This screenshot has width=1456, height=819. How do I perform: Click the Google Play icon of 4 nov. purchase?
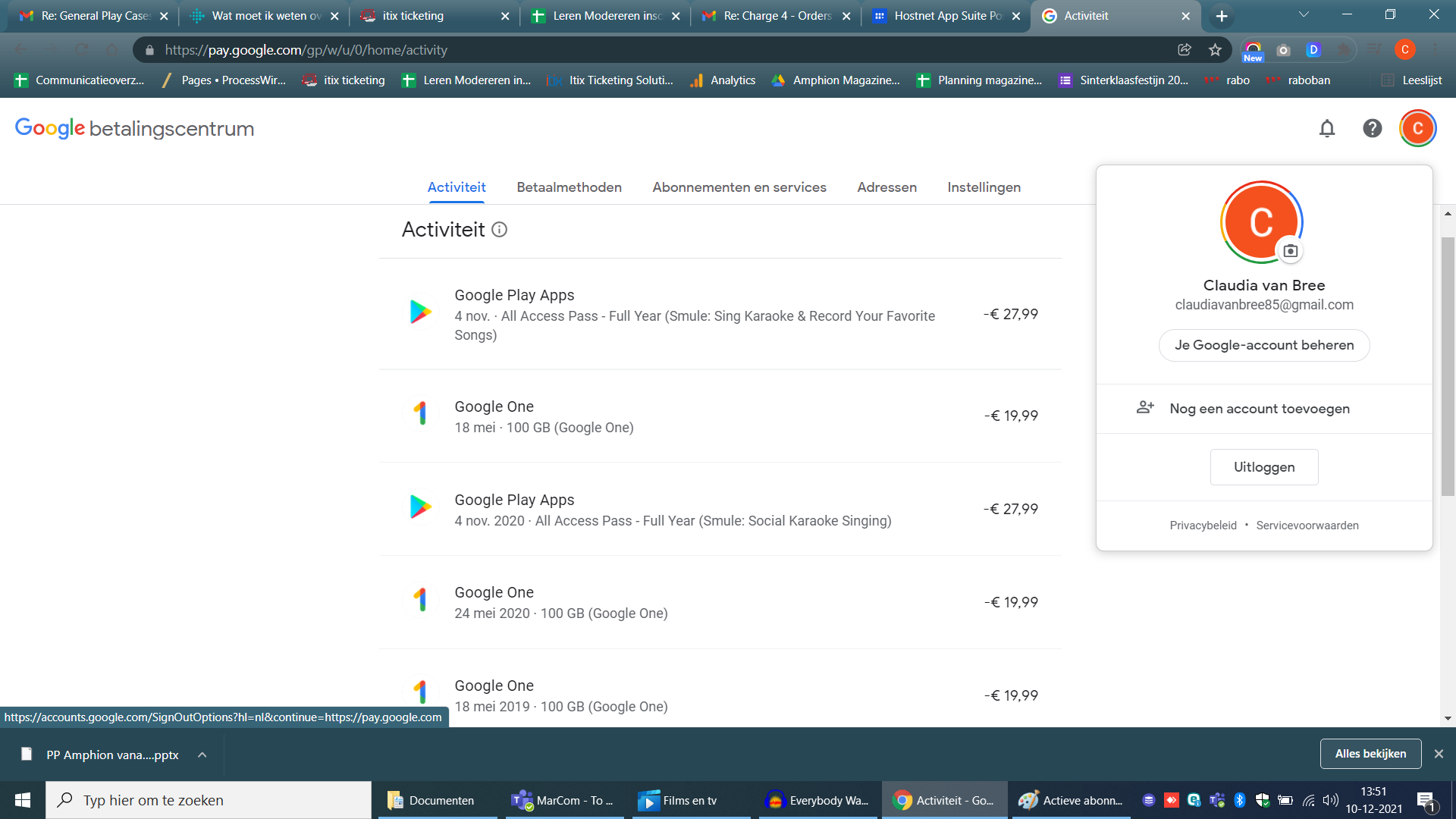421,312
